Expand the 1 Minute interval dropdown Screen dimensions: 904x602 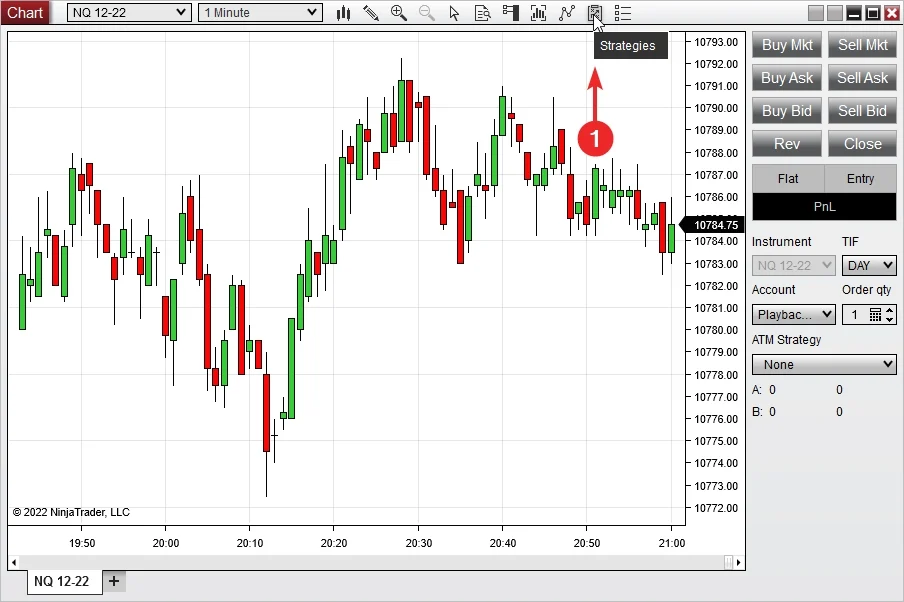click(x=259, y=13)
